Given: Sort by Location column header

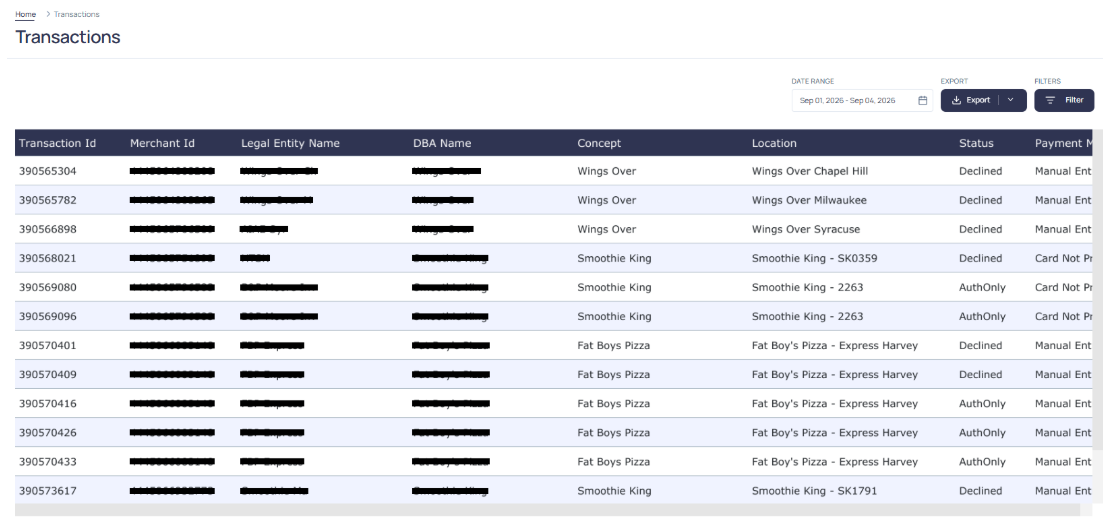Looking at the screenshot, I should point(774,144).
